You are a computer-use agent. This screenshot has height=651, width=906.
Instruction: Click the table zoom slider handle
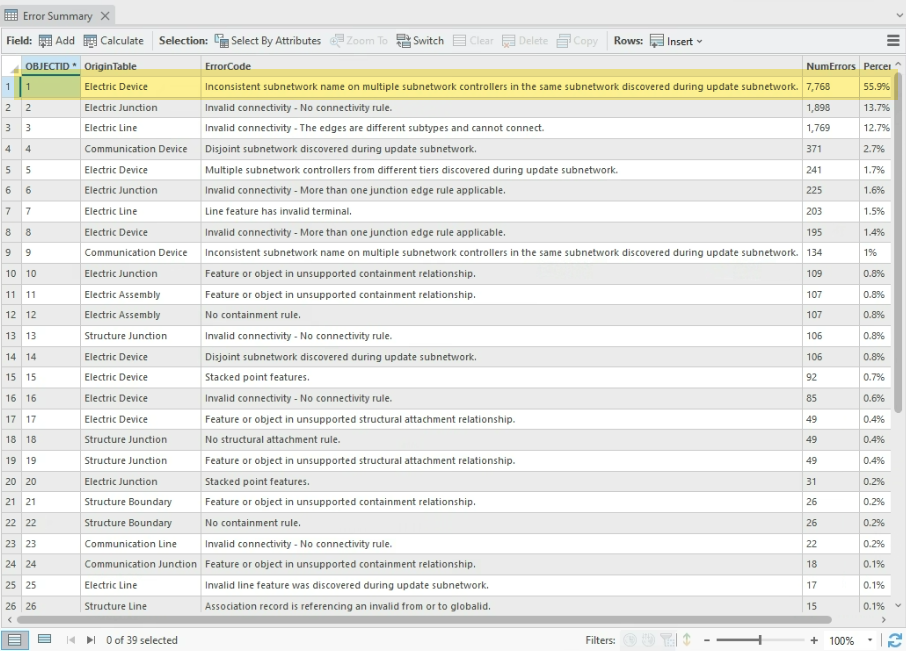coord(760,641)
